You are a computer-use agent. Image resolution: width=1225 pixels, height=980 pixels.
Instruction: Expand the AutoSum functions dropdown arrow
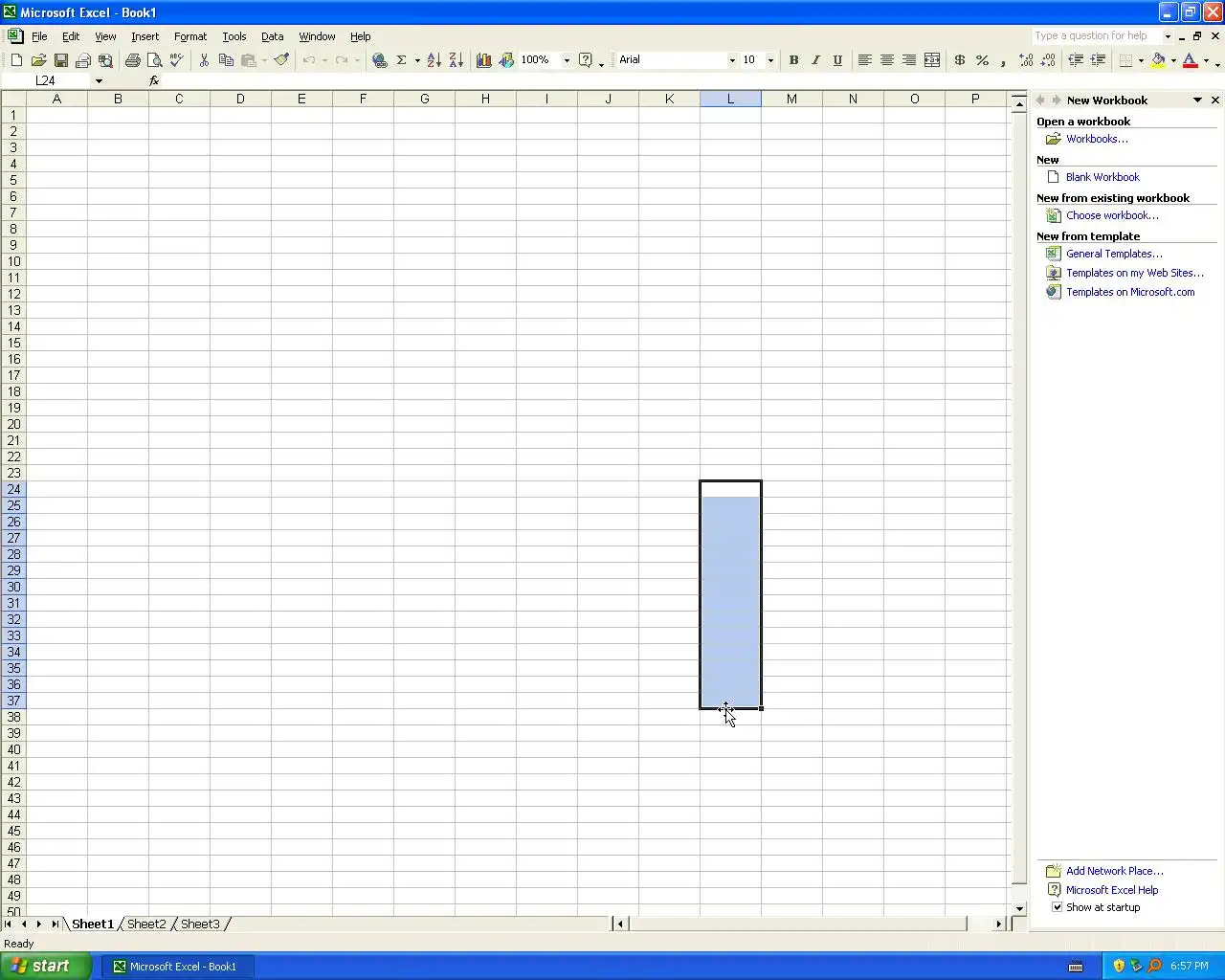click(417, 60)
